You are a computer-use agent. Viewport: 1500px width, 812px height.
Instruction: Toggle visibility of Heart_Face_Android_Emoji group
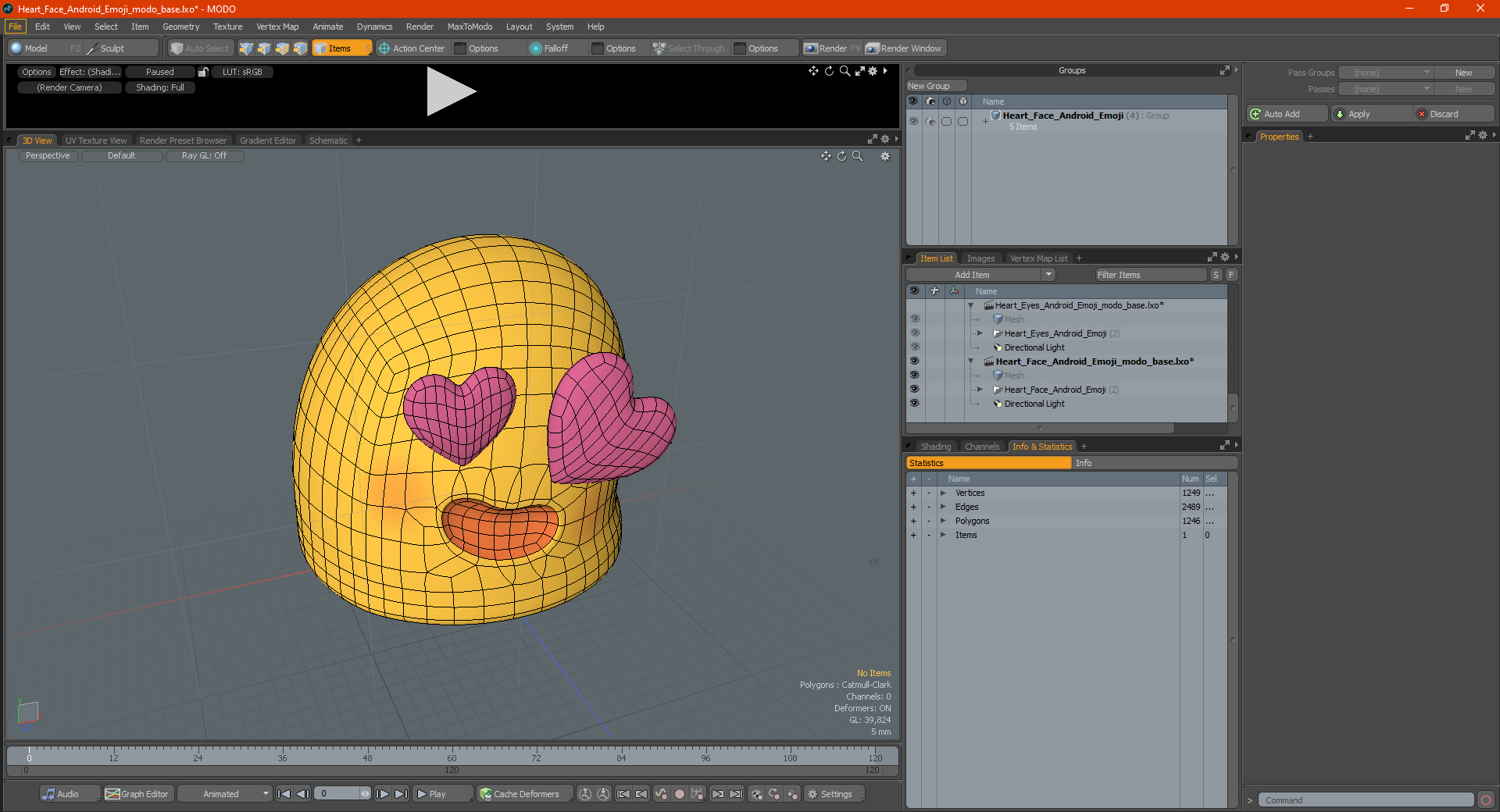pyautogui.click(x=913, y=121)
